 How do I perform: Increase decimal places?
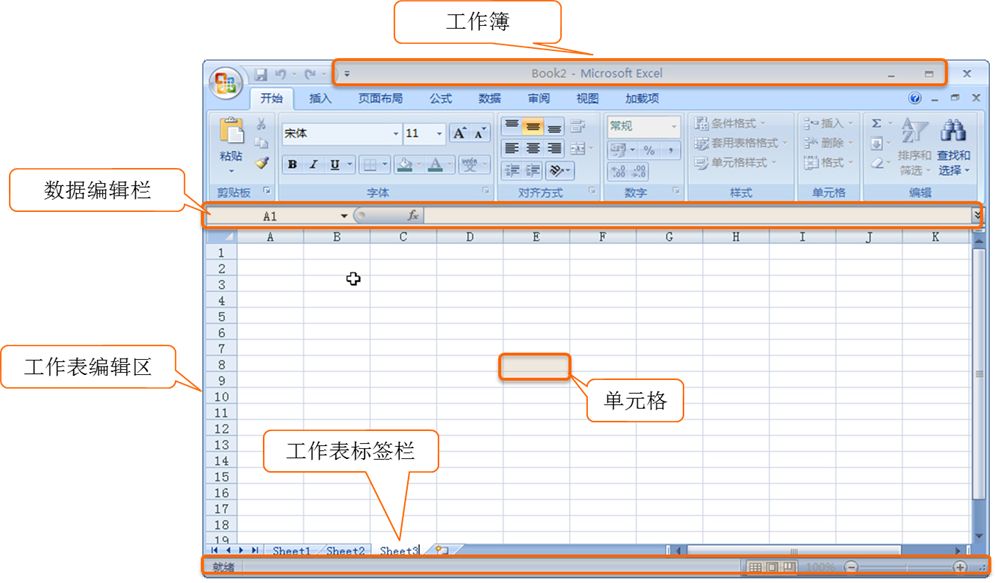pos(617,171)
